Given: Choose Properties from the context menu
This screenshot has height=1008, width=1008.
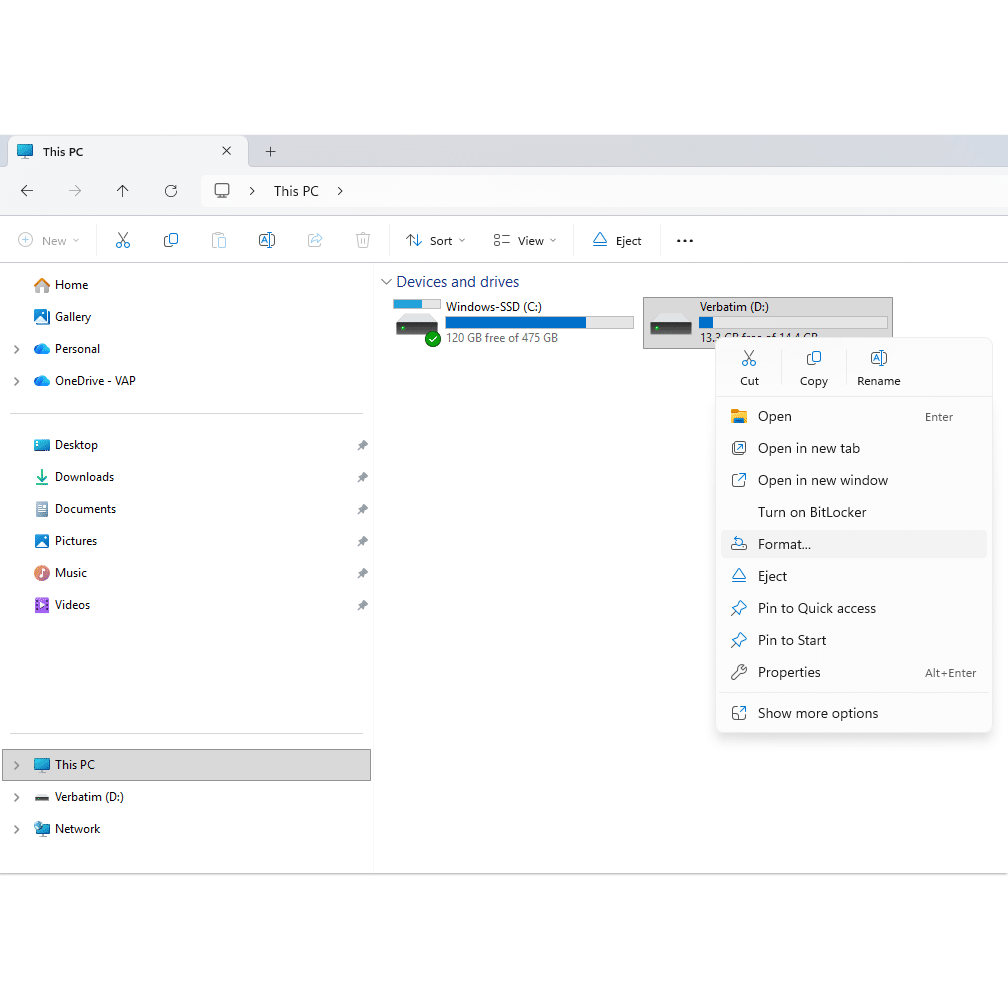Looking at the screenshot, I should click(x=854, y=672).
